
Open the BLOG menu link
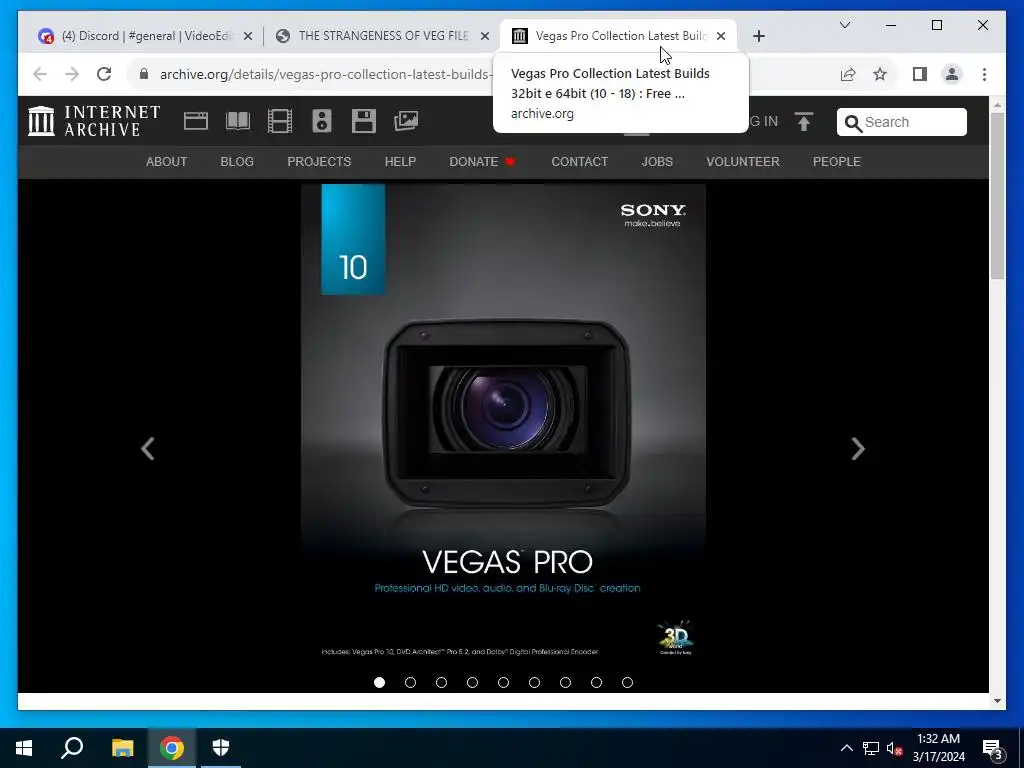click(237, 161)
